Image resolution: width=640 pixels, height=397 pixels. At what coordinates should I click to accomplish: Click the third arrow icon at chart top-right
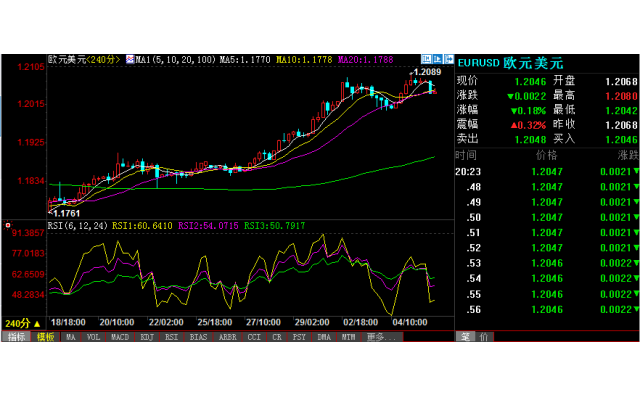449,59
